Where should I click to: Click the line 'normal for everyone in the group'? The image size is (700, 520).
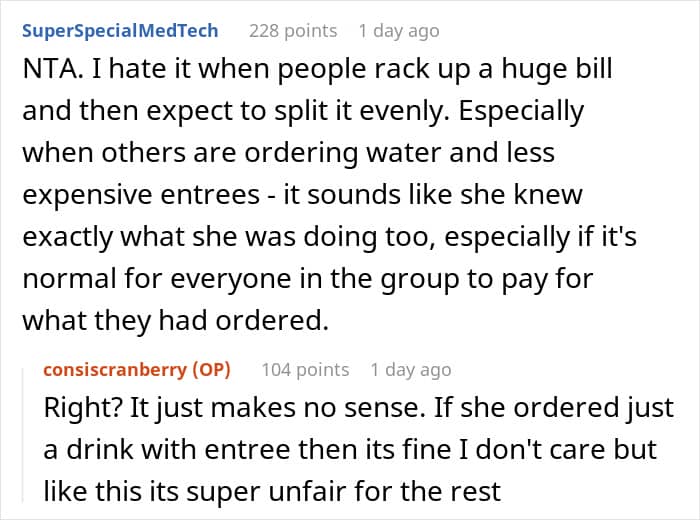[308, 279]
